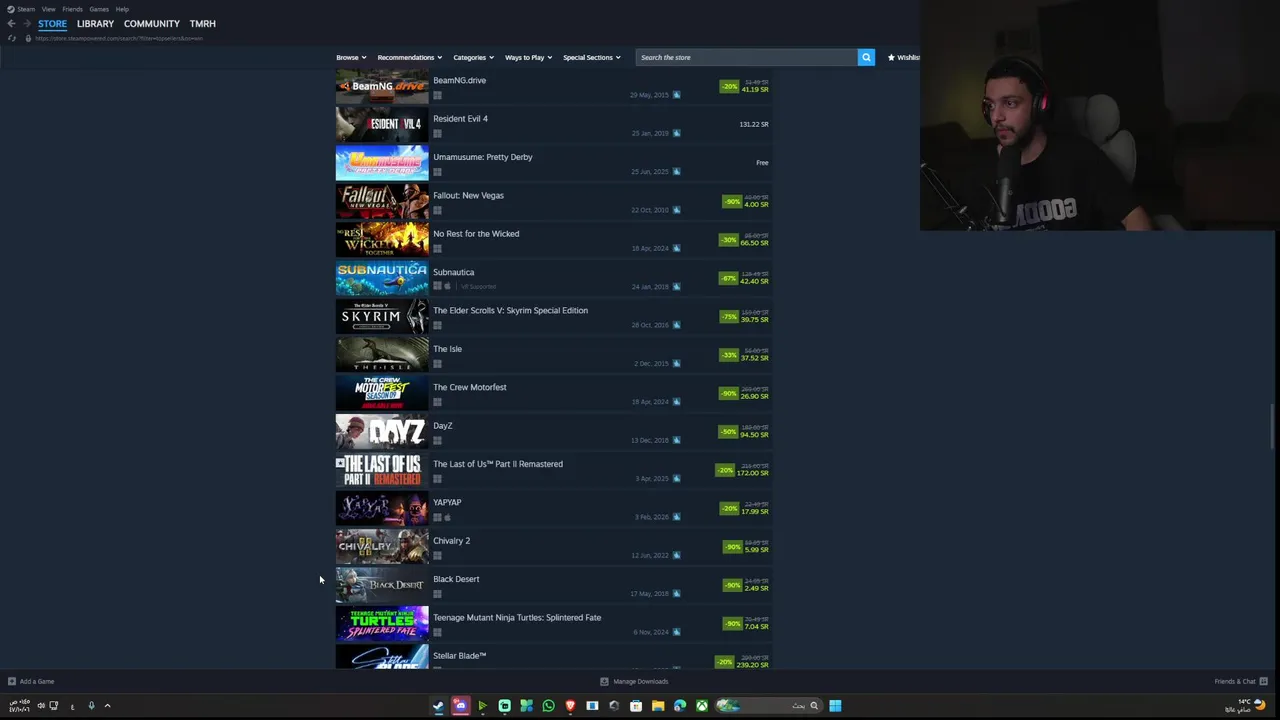Viewport: 1280px width, 720px height.
Task: Click the Steam back navigation arrow
Action: (11, 23)
